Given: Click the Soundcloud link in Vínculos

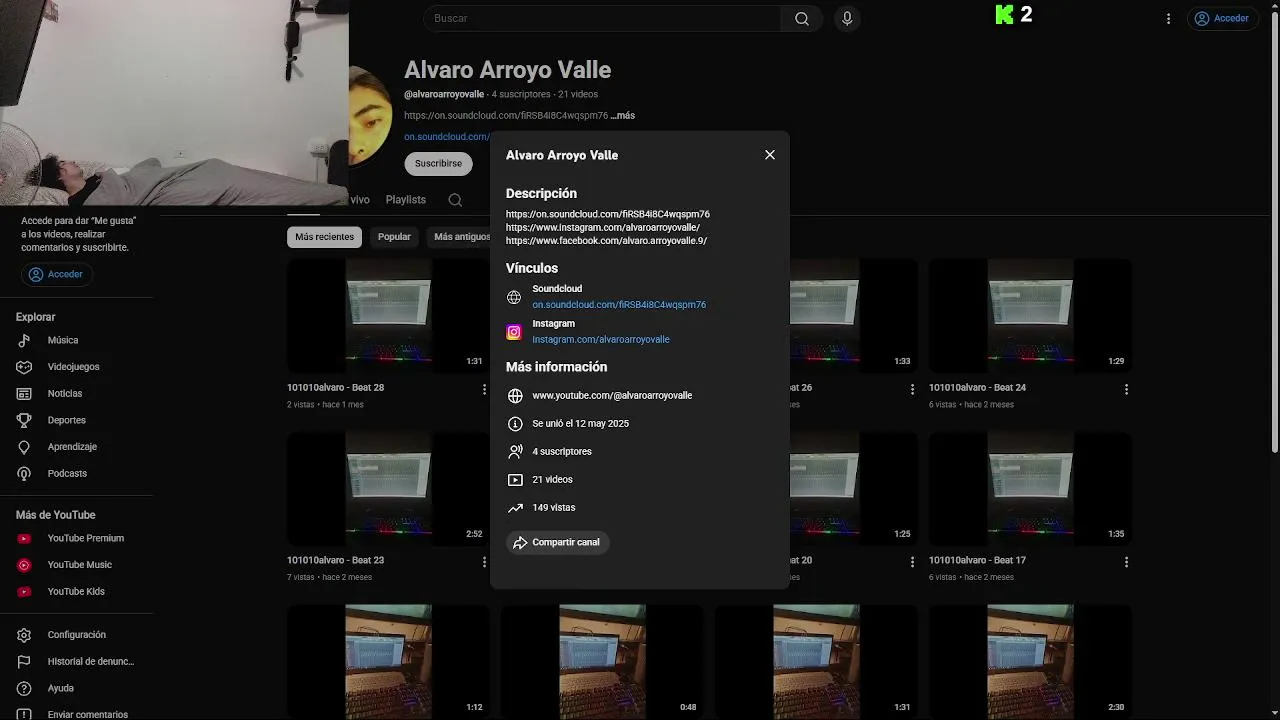Looking at the screenshot, I should pos(619,305).
